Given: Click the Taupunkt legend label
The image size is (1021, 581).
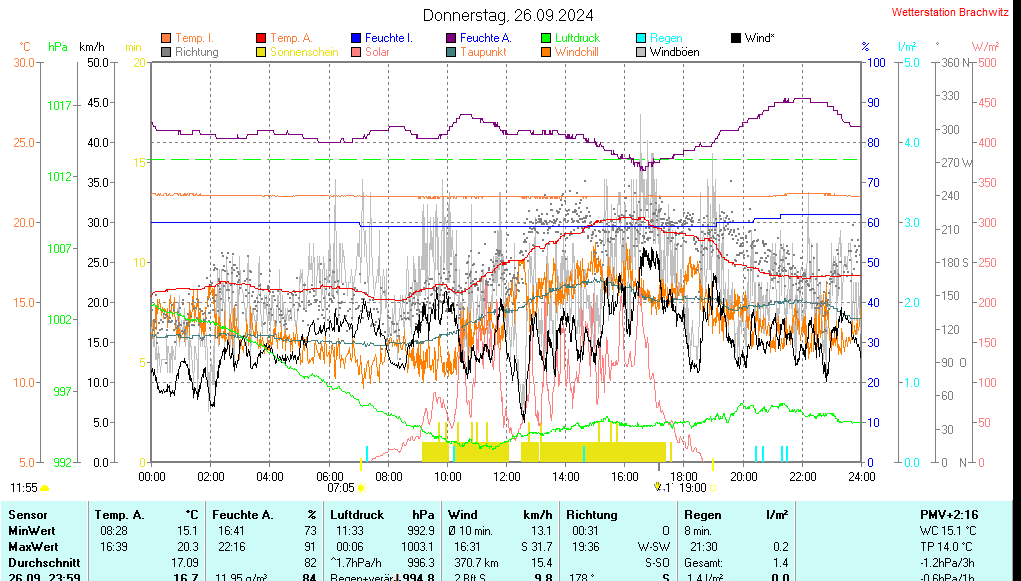Looking at the screenshot, I should point(483,52).
